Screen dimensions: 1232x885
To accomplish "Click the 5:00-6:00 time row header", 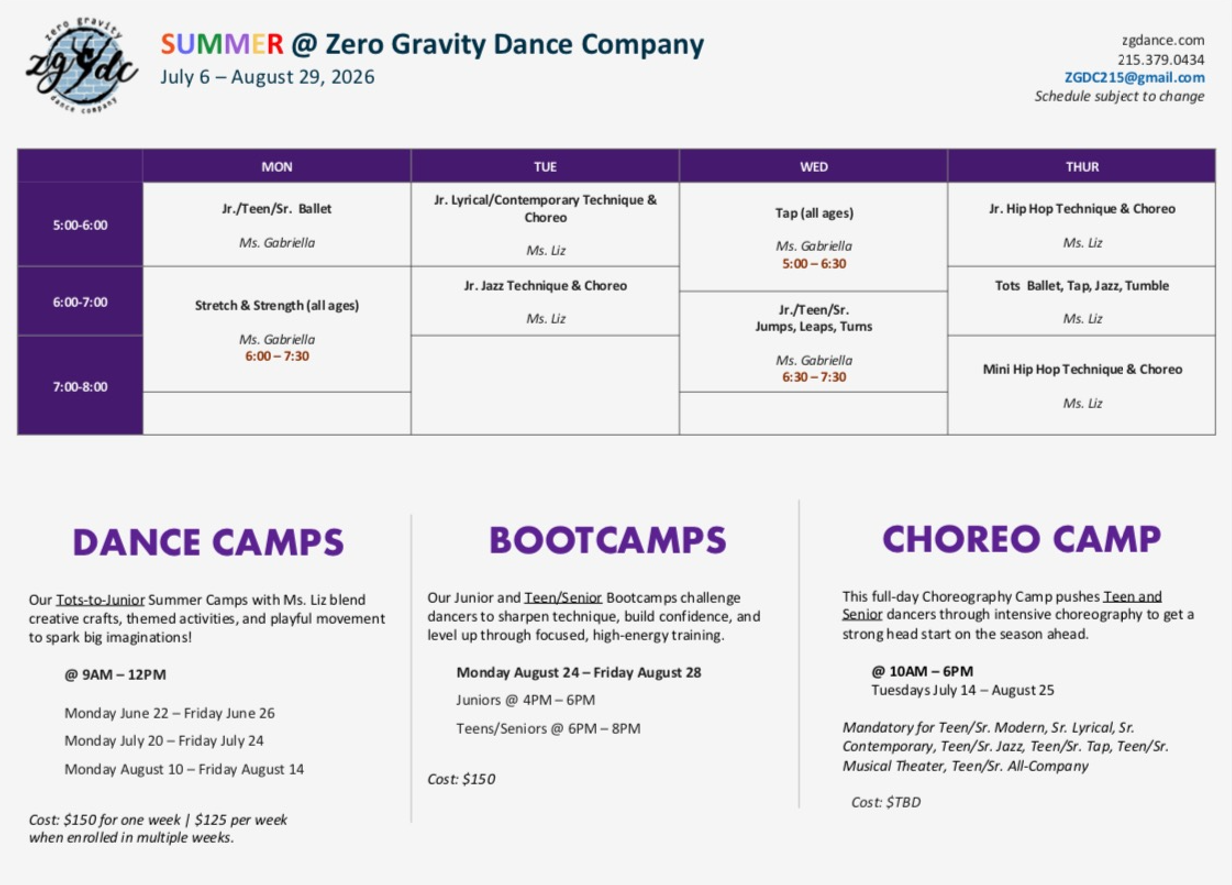I will [x=80, y=225].
